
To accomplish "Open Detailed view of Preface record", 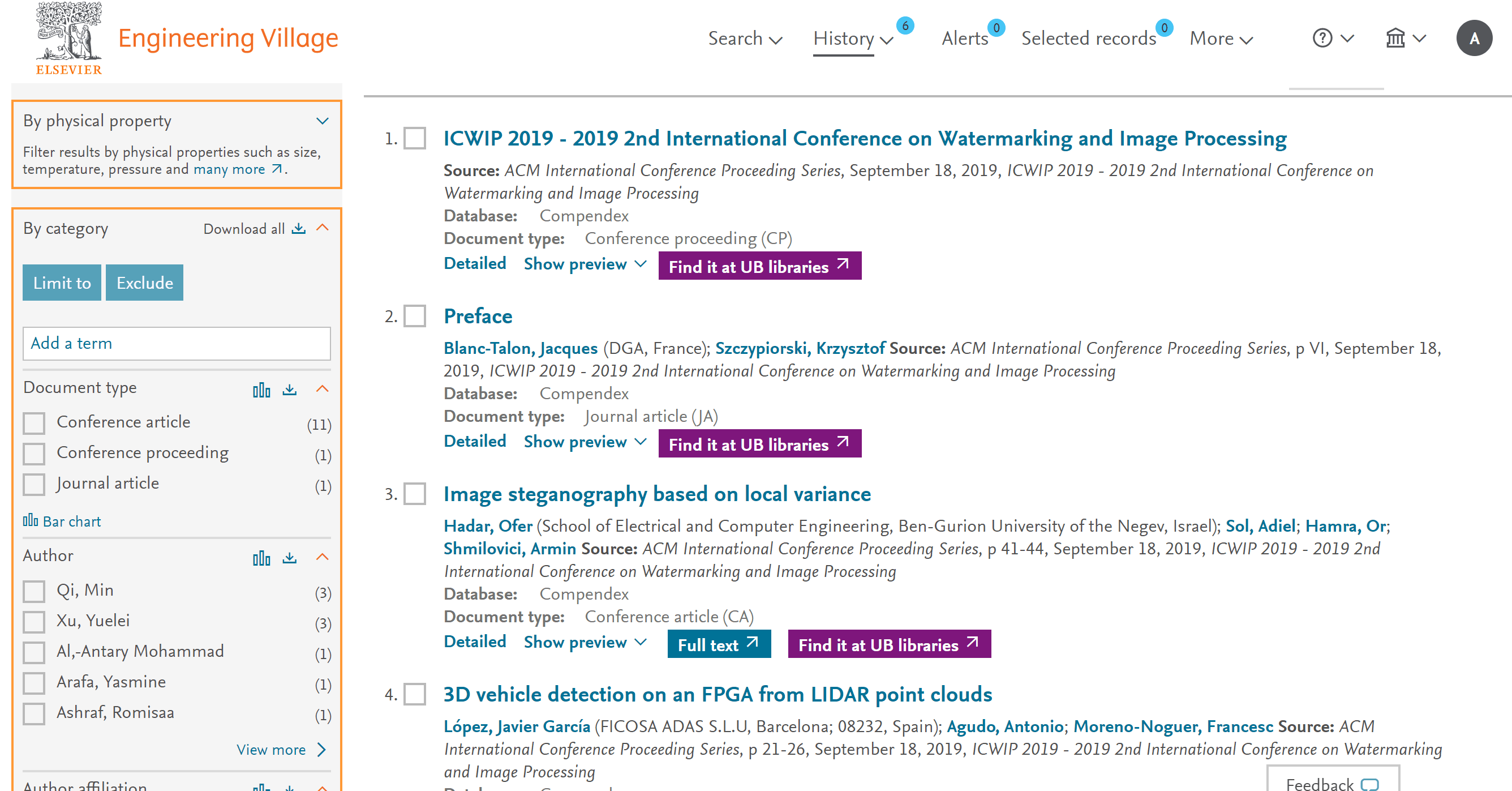I will [475, 442].
